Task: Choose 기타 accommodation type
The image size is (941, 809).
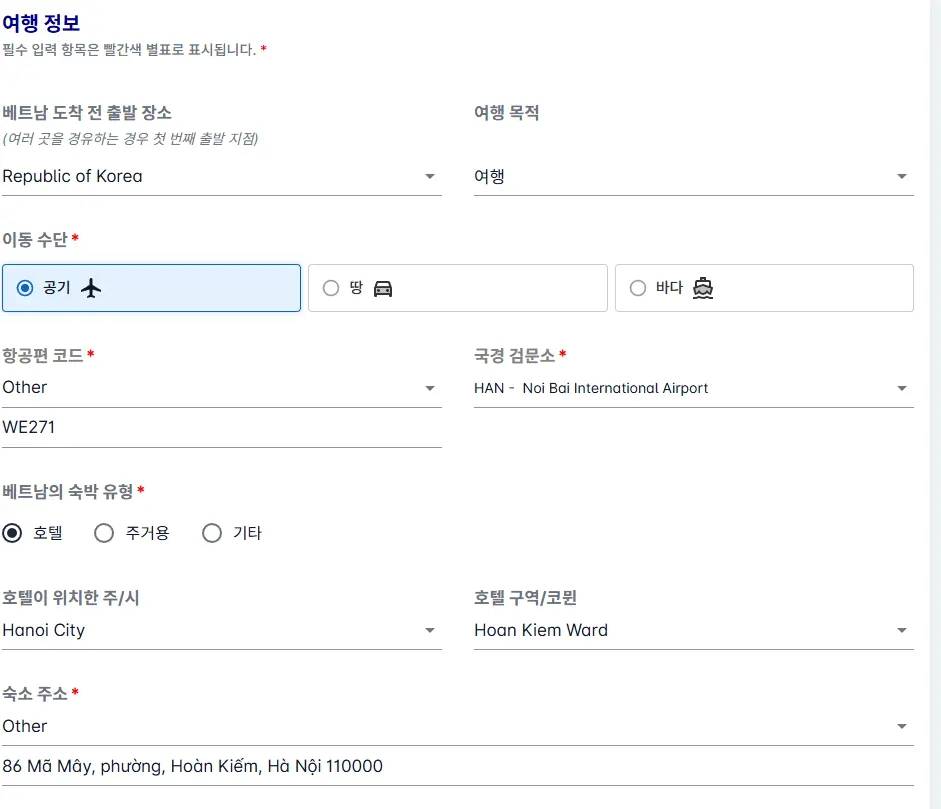Action: pyautogui.click(x=212, y=533)
